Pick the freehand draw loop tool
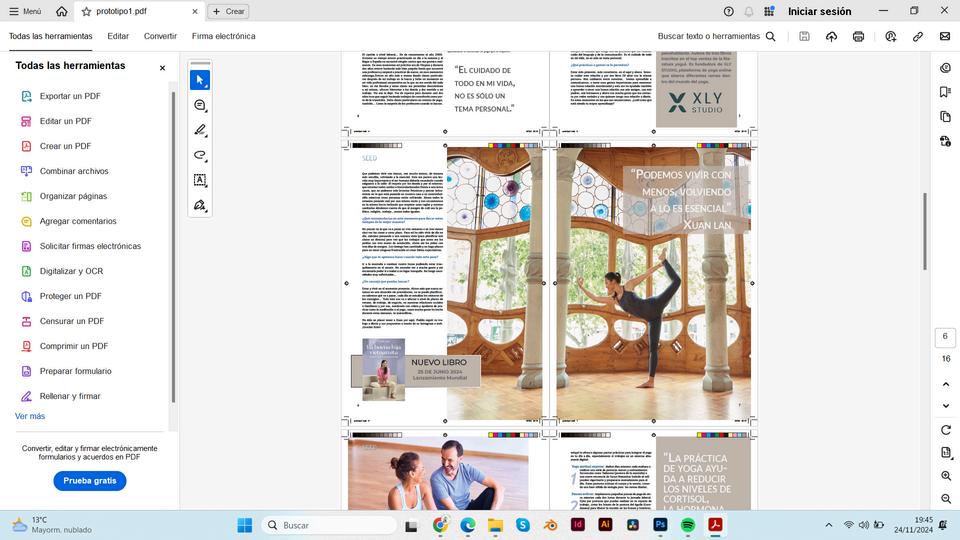The width and height of the screenshot is (960, 540). click(x=200, y=155)
